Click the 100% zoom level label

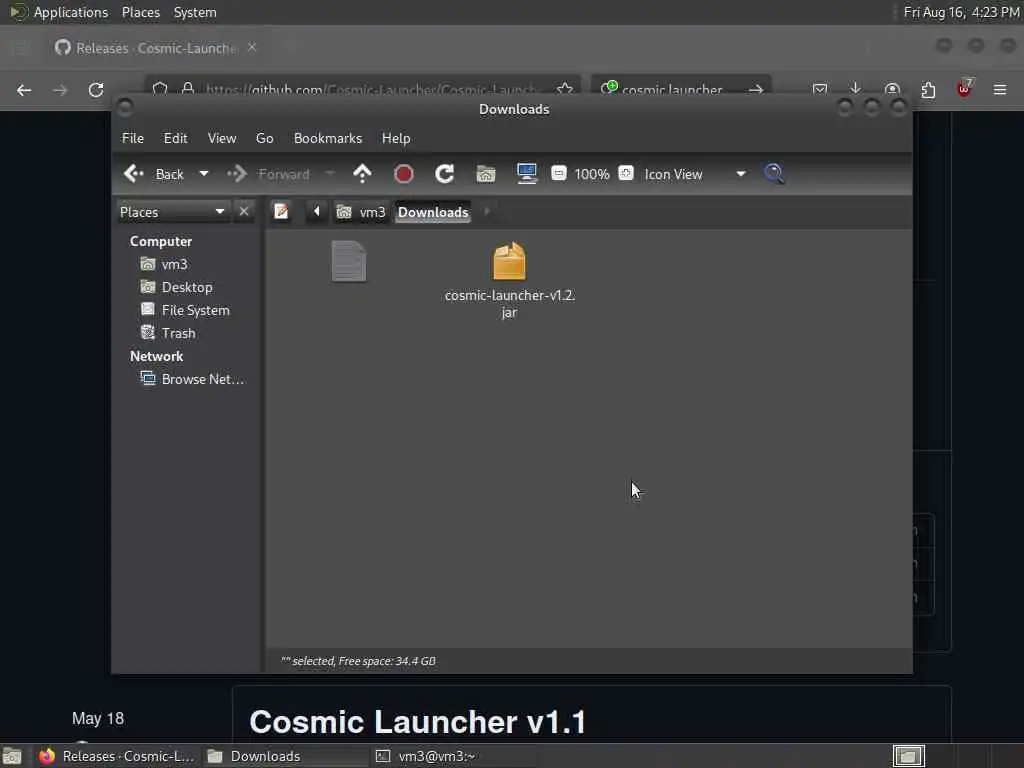click(x=592, y=174)
